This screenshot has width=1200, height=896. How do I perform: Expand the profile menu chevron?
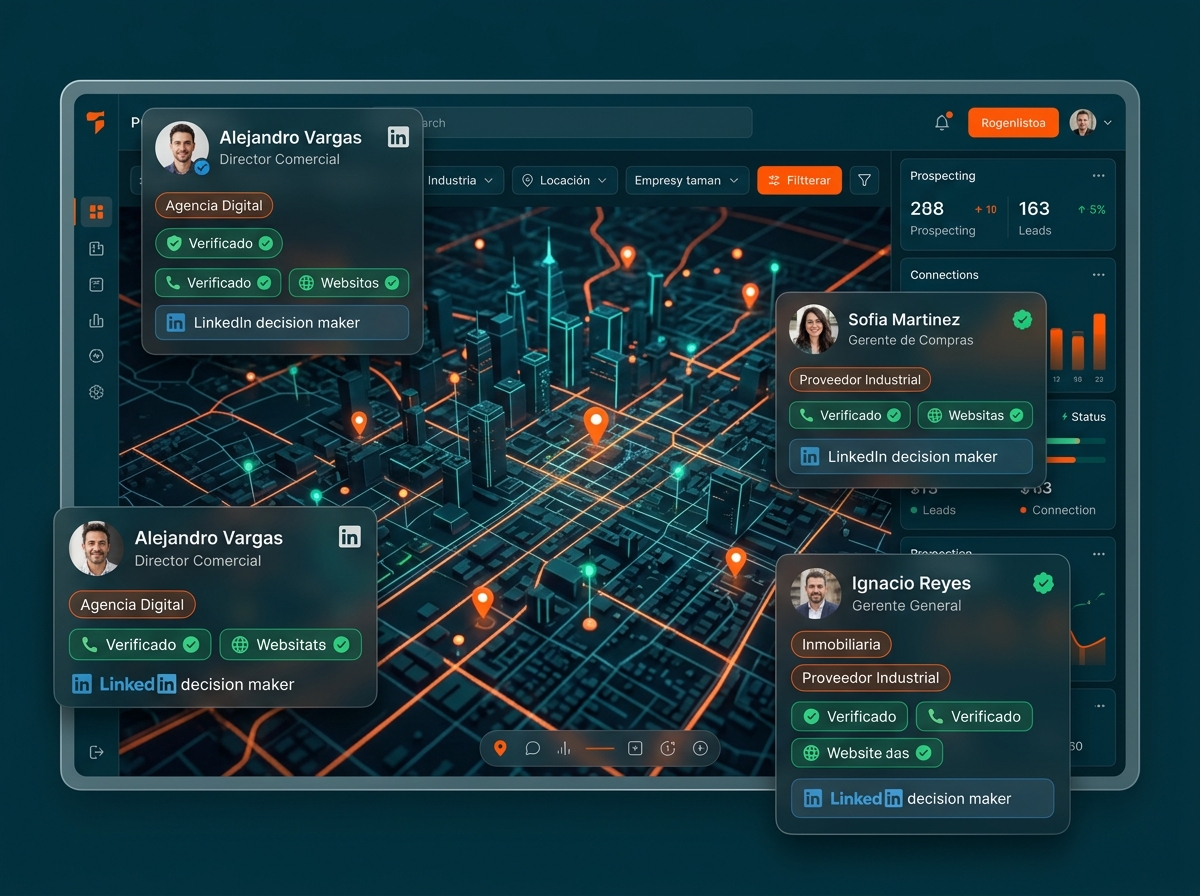pyautogui.click(x=1108, y=123)
